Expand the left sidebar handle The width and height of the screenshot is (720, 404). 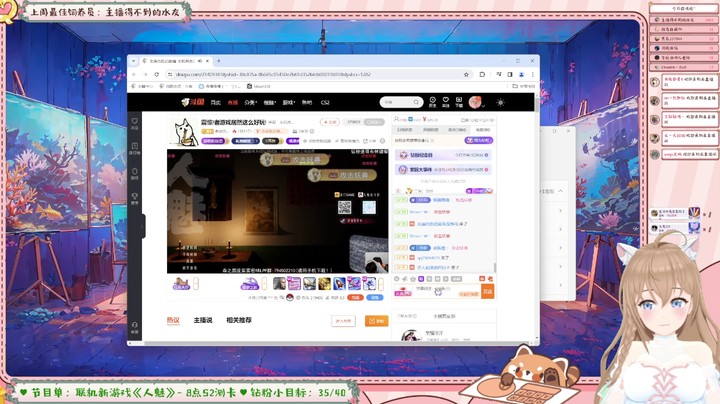point(143,226)
